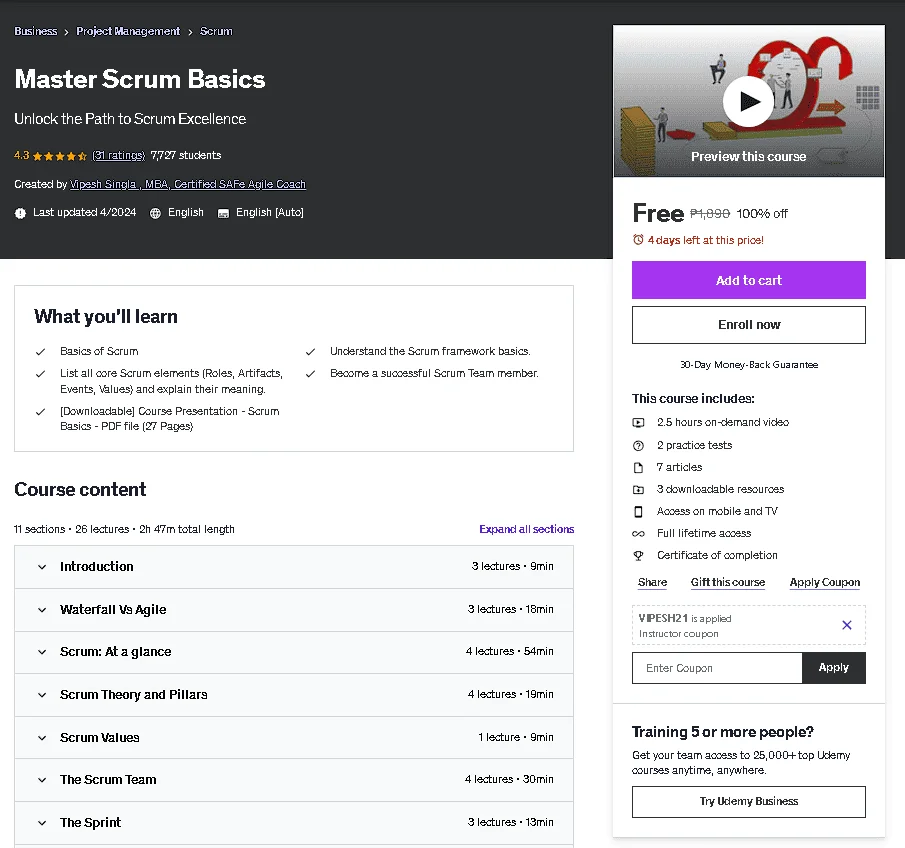Expand The Sprint section
Image resolution: width=905 pixels, height=848 pixels.
click(x=294, y=823)
